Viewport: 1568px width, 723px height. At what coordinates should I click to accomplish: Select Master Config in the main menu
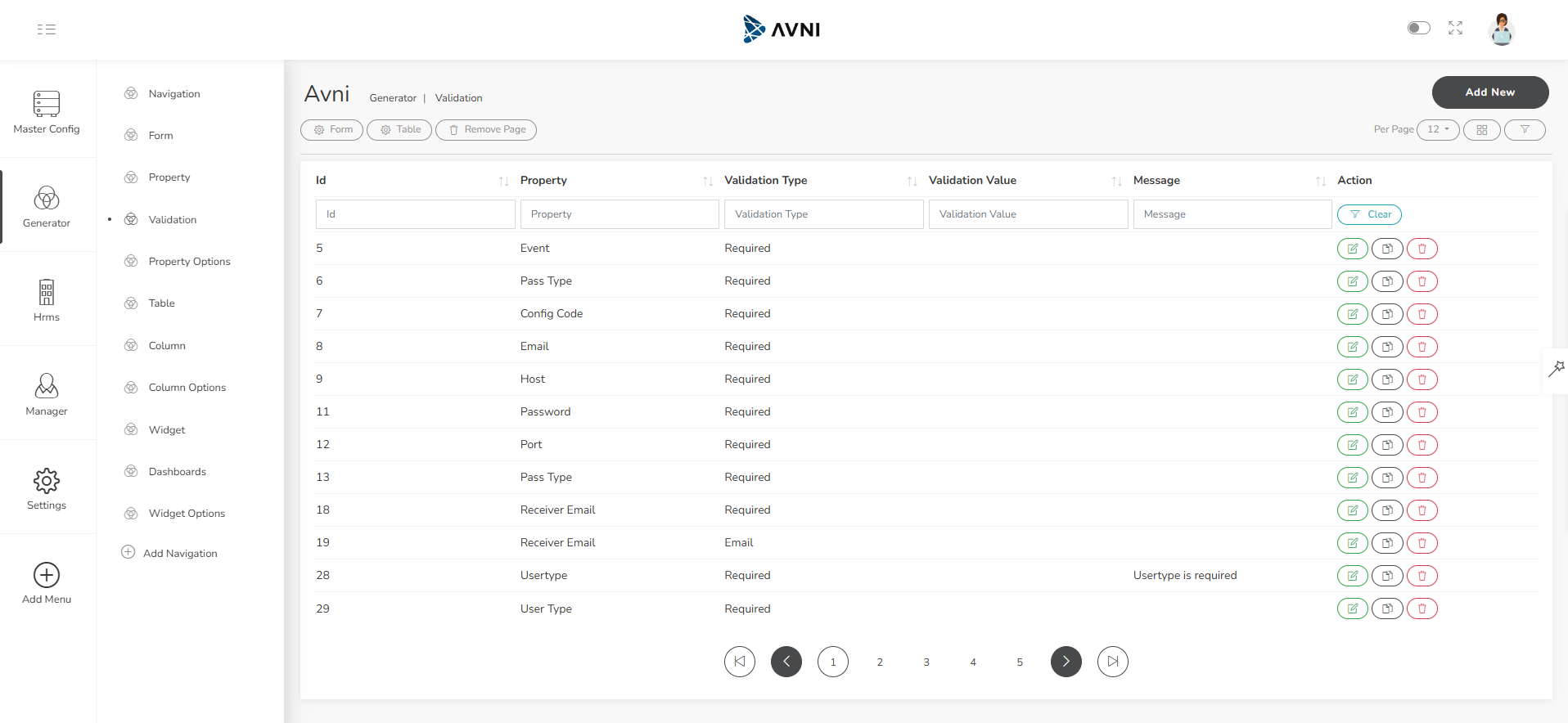click(x=47, y=112)
